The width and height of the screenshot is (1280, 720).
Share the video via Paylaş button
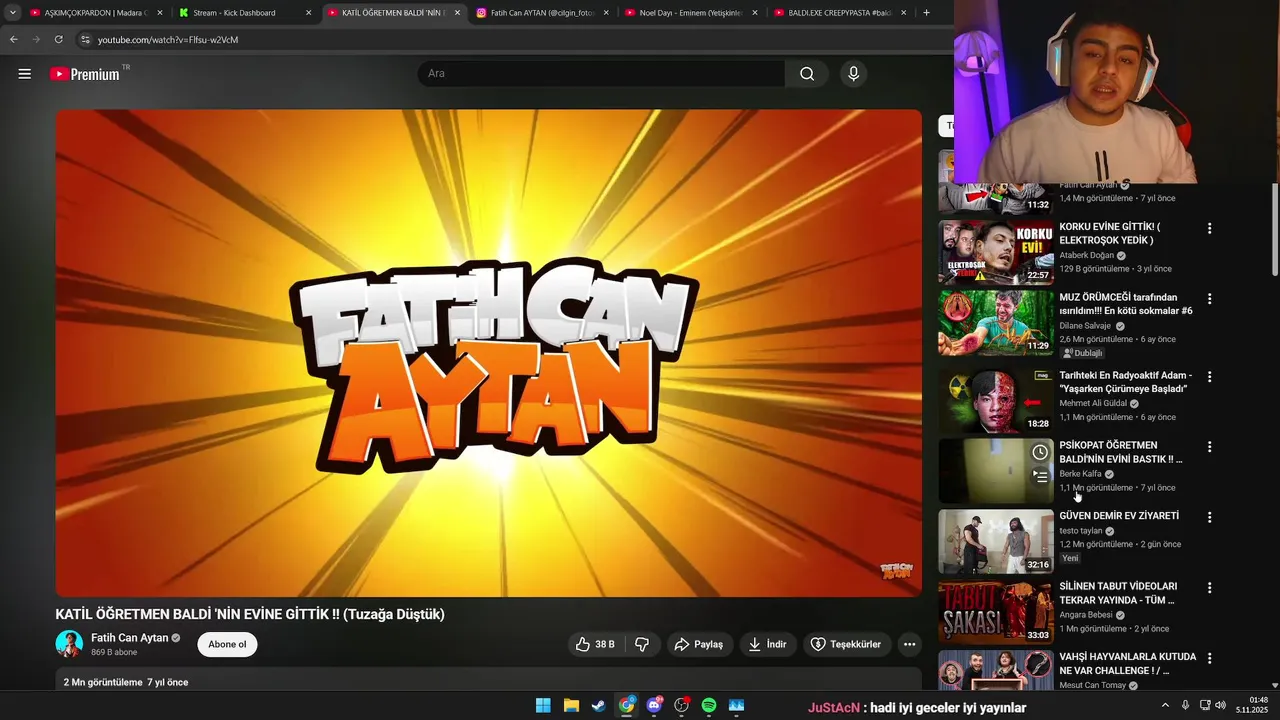tap(698, 645)
